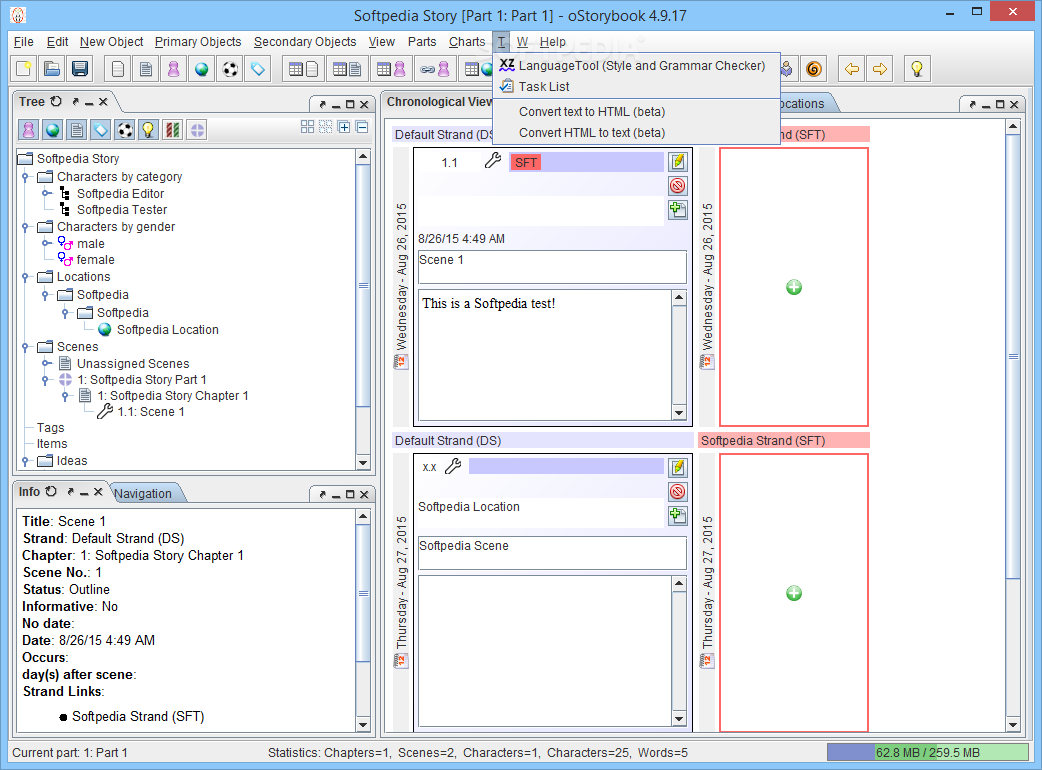This screenshot has height=770, width=1042.
Task: Click the red no-entry icon on Softpedia Scene card
Action: click(678, 491)
